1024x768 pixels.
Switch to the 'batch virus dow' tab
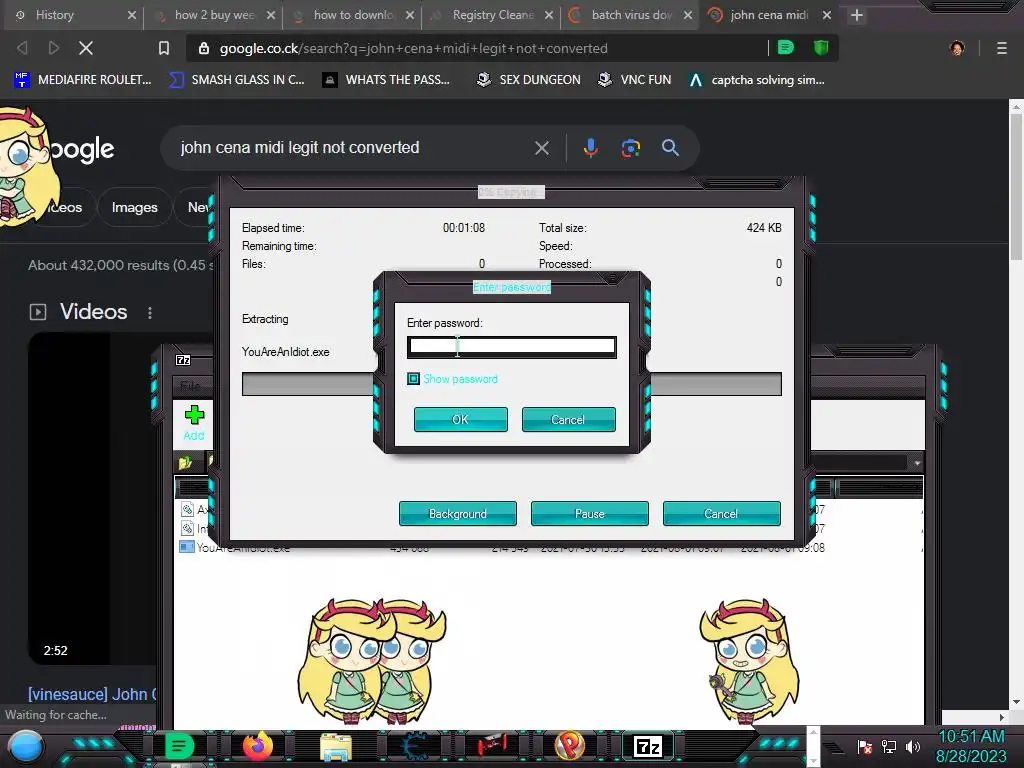pyautogui.click(x=632, y=15)
